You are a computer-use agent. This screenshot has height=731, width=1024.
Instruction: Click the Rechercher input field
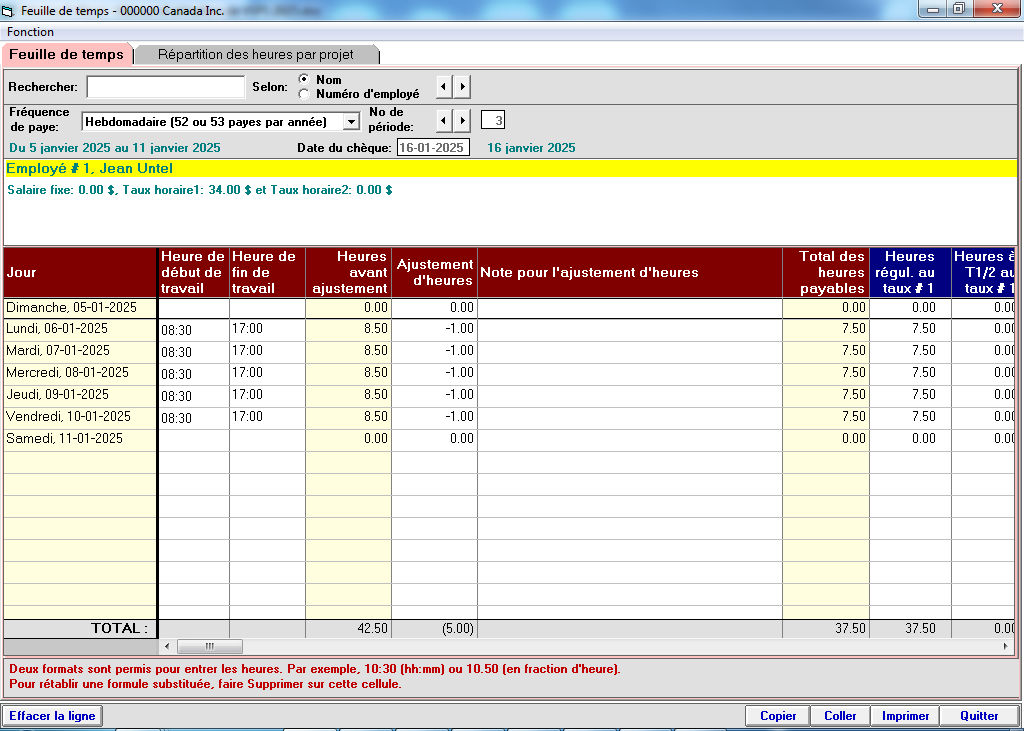pyautogui.click(x=165, y=88)
